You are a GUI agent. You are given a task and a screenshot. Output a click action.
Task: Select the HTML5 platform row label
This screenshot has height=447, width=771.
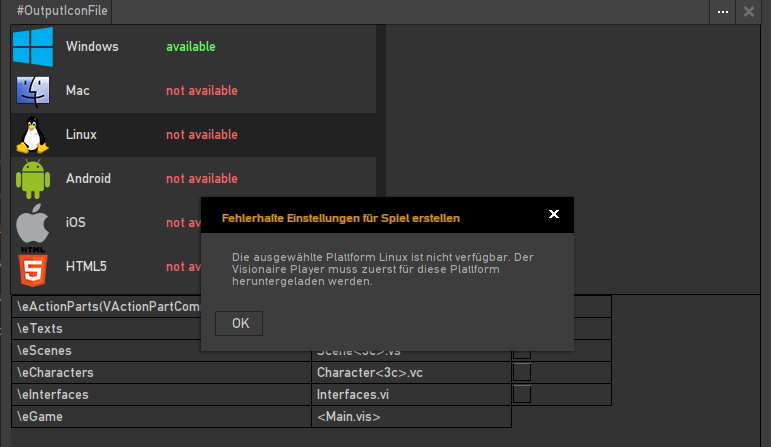point(86,267)
